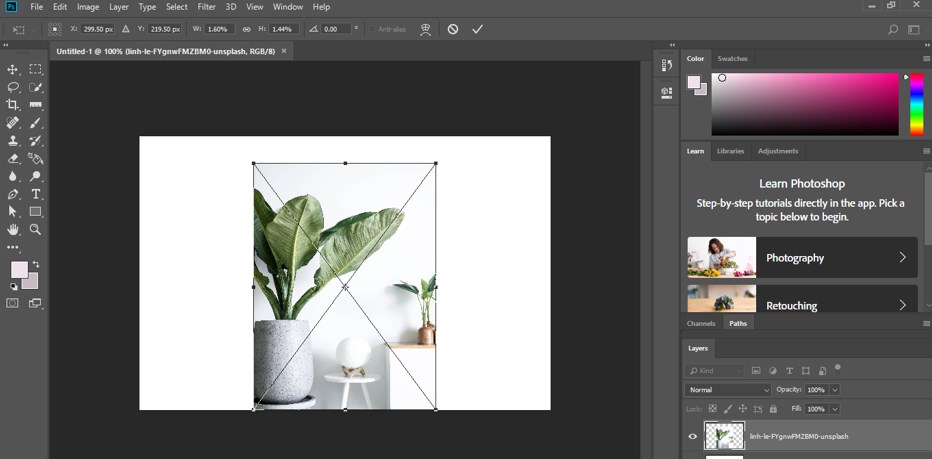The width and height of the screenshot is (932, 459).
Task: Select the Dodge tool
Action: pyautogui.click(x=36, y=177)
